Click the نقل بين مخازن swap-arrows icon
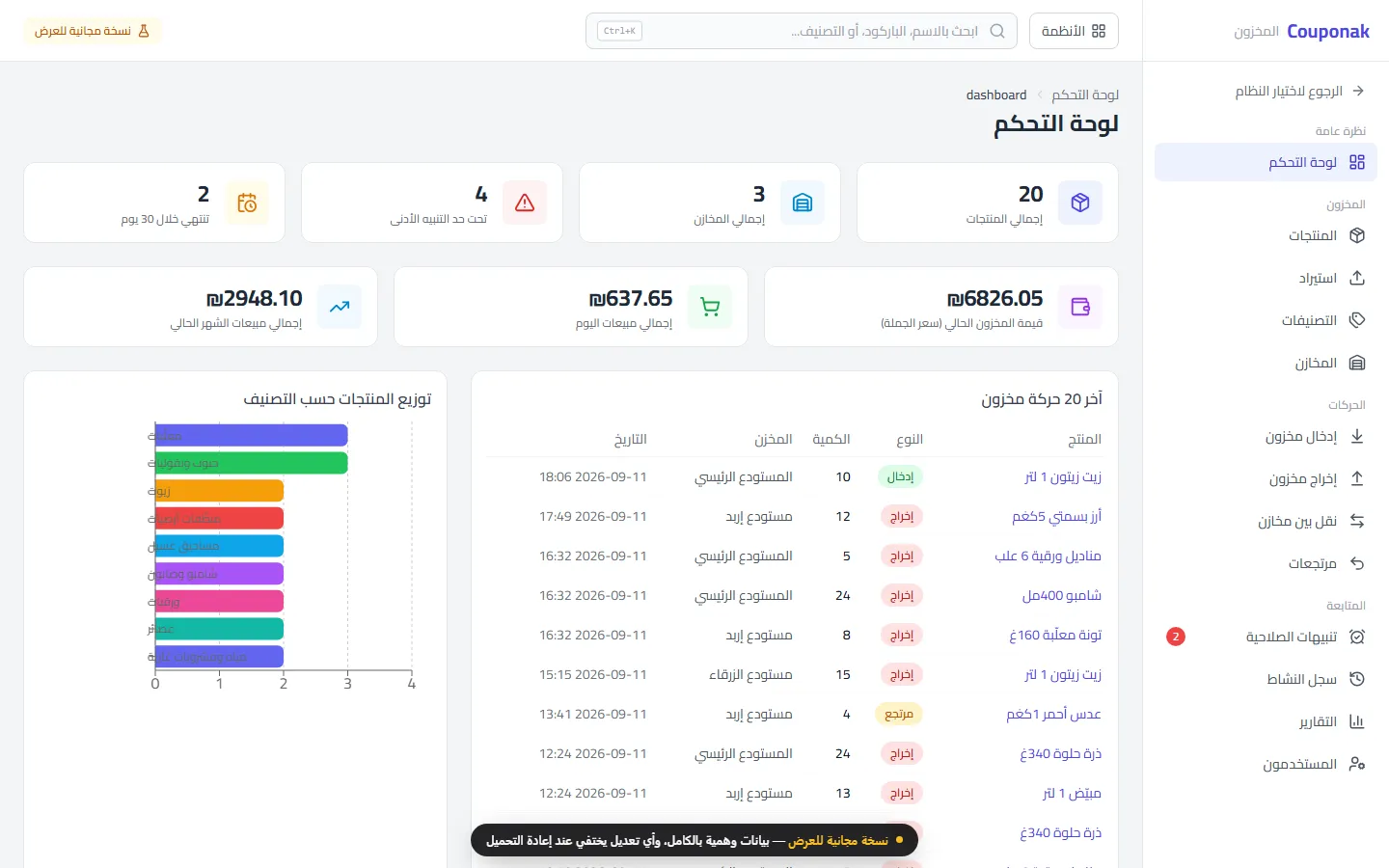The image size is (1389, 868). (x=1357, y=521)
